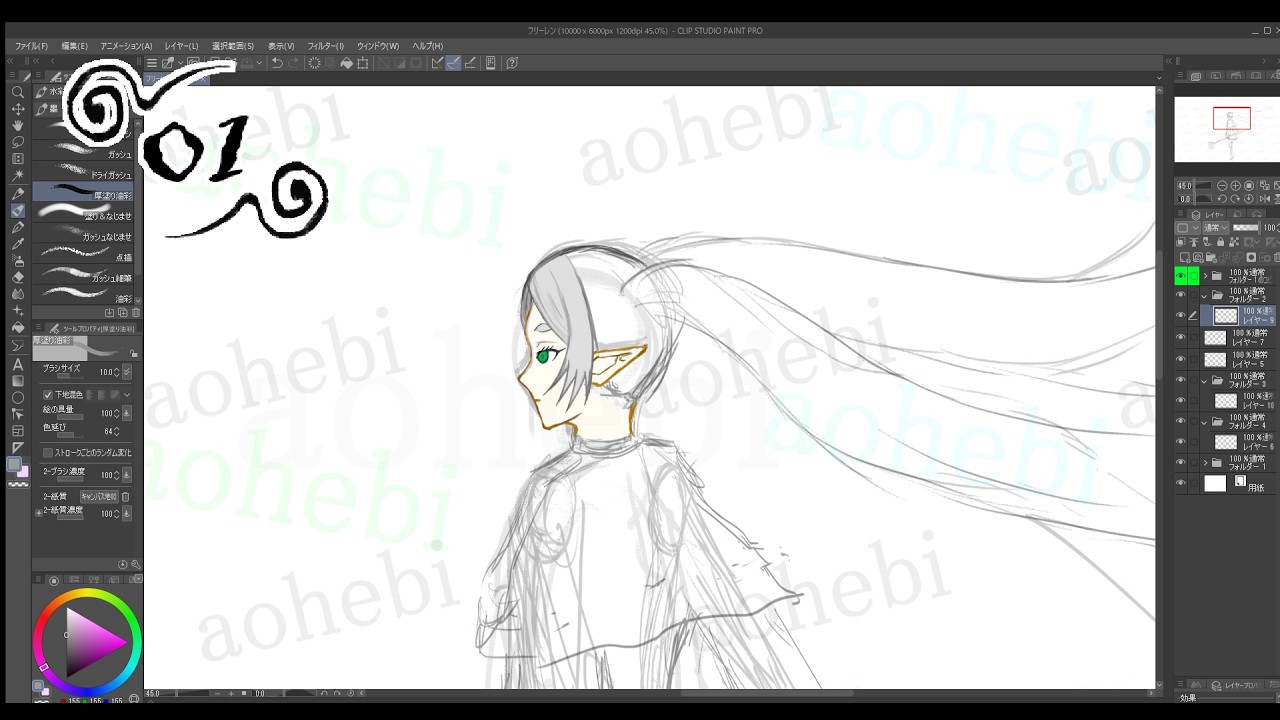Select the main drawing color swatch

14,464
